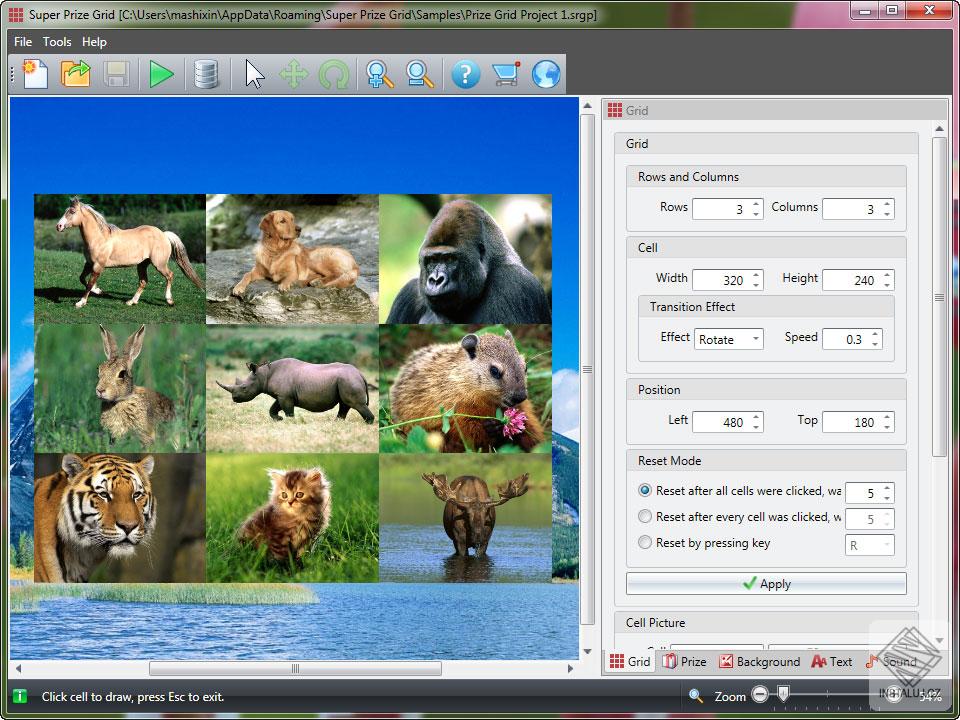The width and height of the screenshot is (960, 720).
Task: Click the globe website icon
Action: pos(545,75)
